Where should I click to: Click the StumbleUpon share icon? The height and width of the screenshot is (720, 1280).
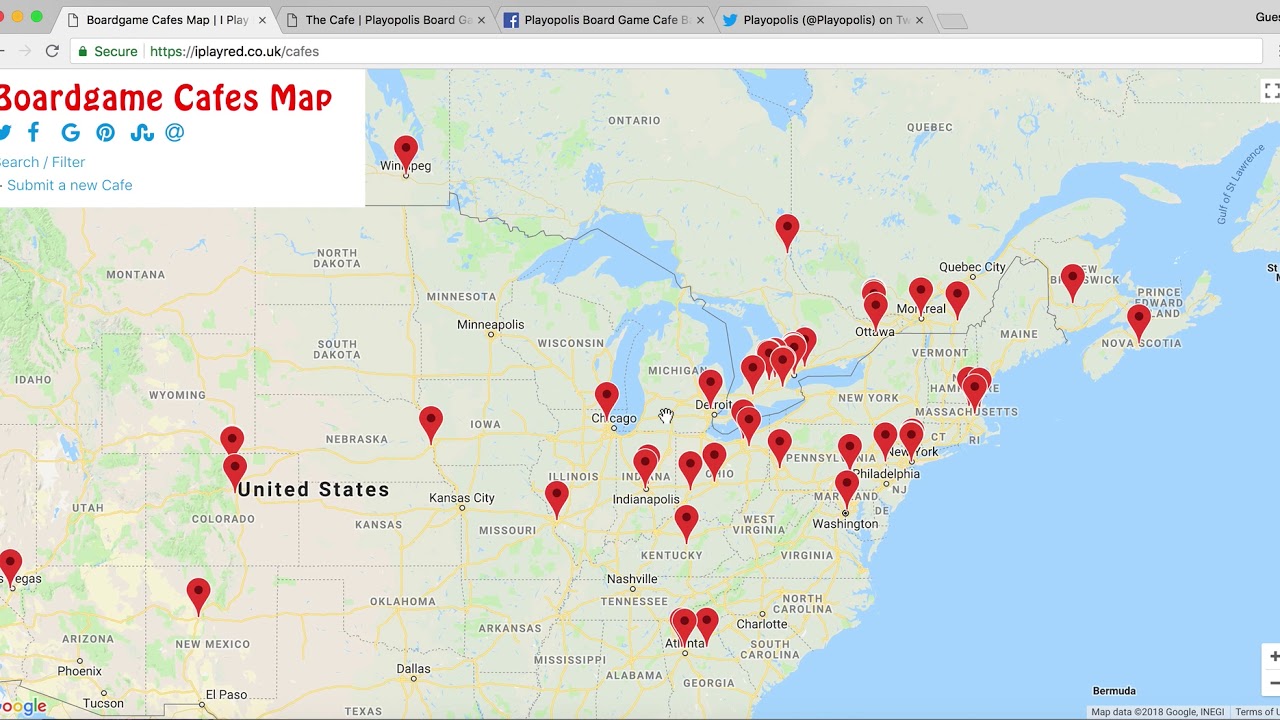pyautogui.click(x=141, y=133)
